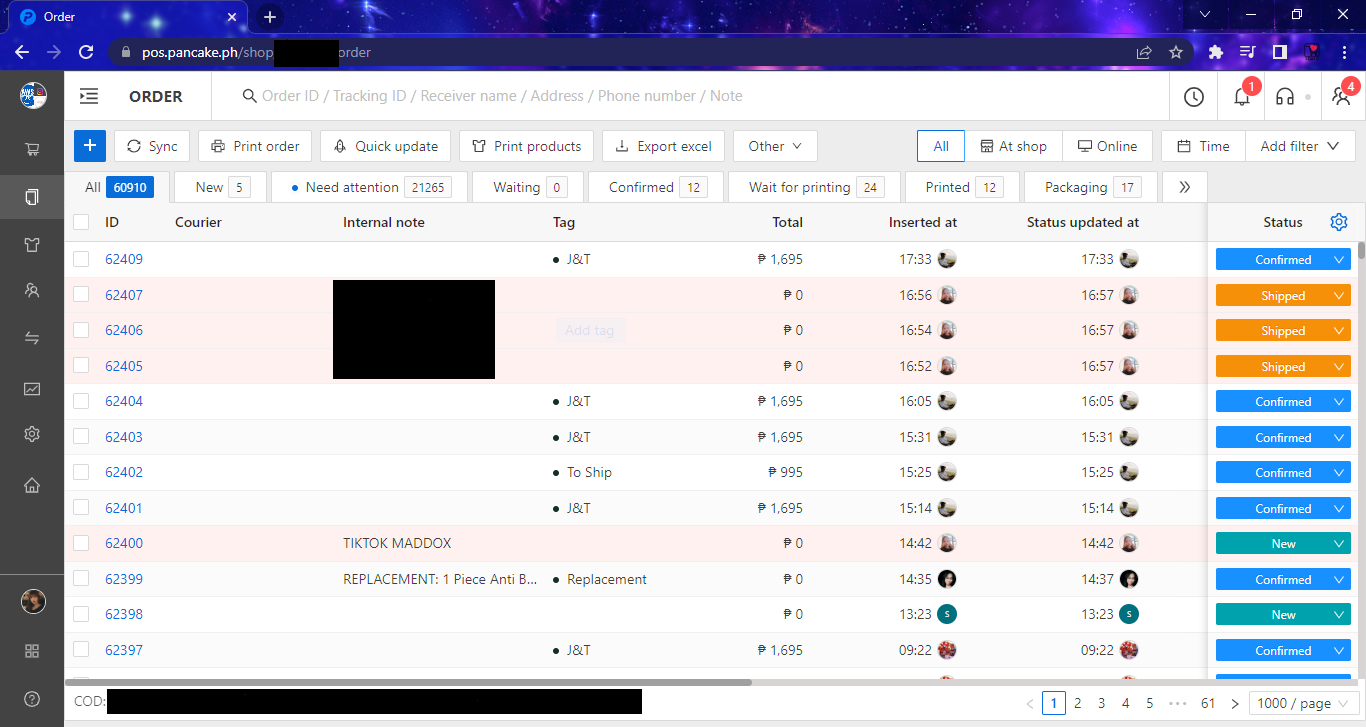Open the products shirt sidebar icon
The width and height of the screenshot is (1366, 727).
point(32,245)
